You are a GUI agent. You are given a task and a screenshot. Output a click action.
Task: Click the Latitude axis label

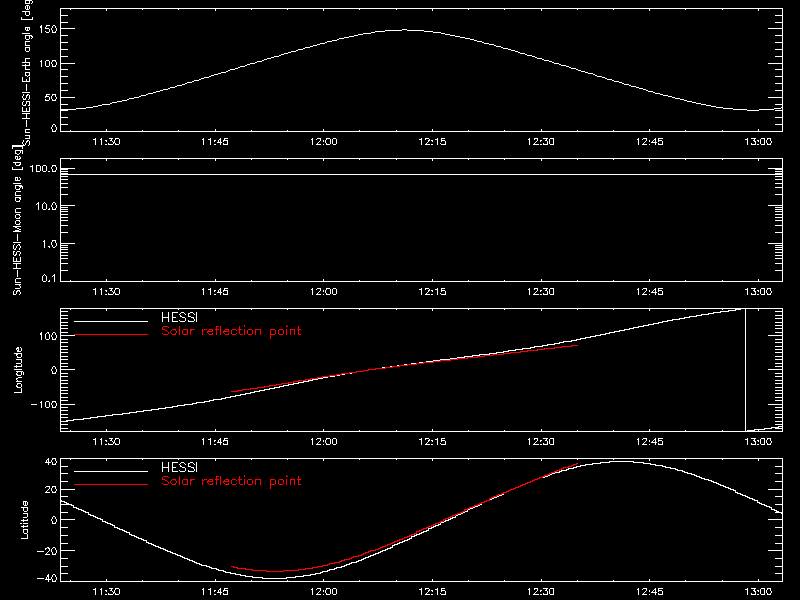(24, 520)
